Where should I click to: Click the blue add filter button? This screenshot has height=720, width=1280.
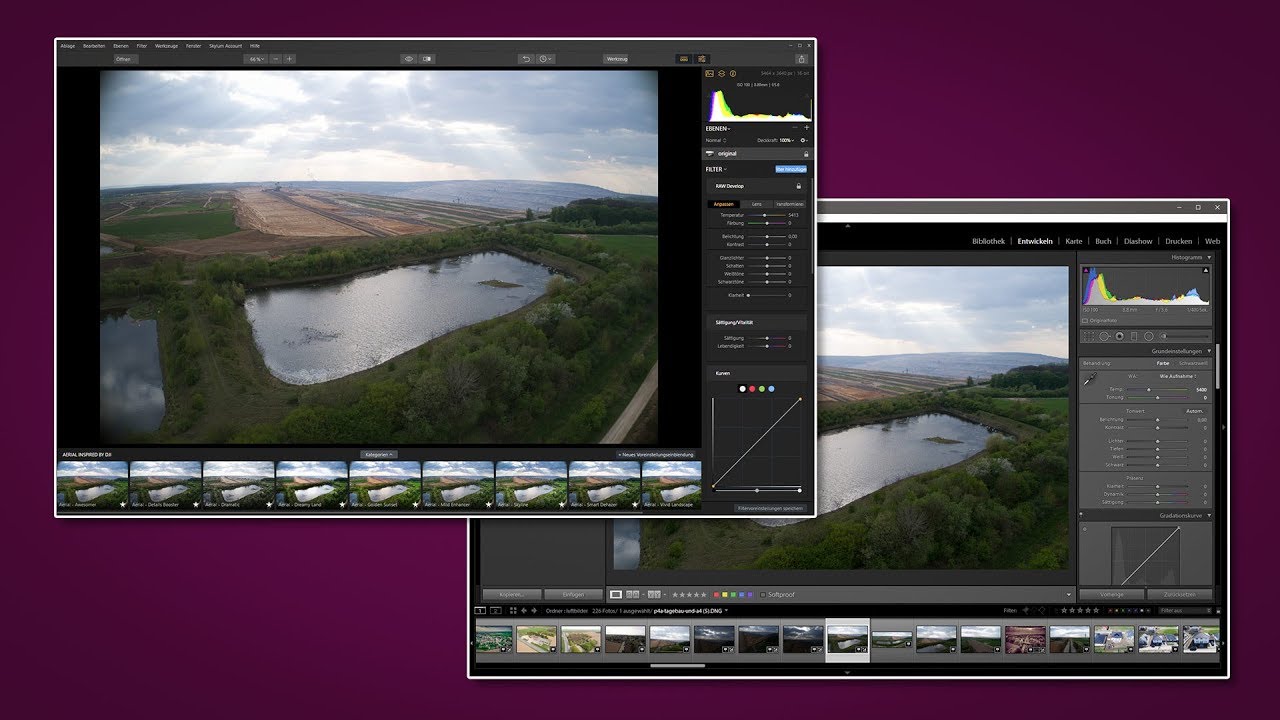[x=790, y=169]
